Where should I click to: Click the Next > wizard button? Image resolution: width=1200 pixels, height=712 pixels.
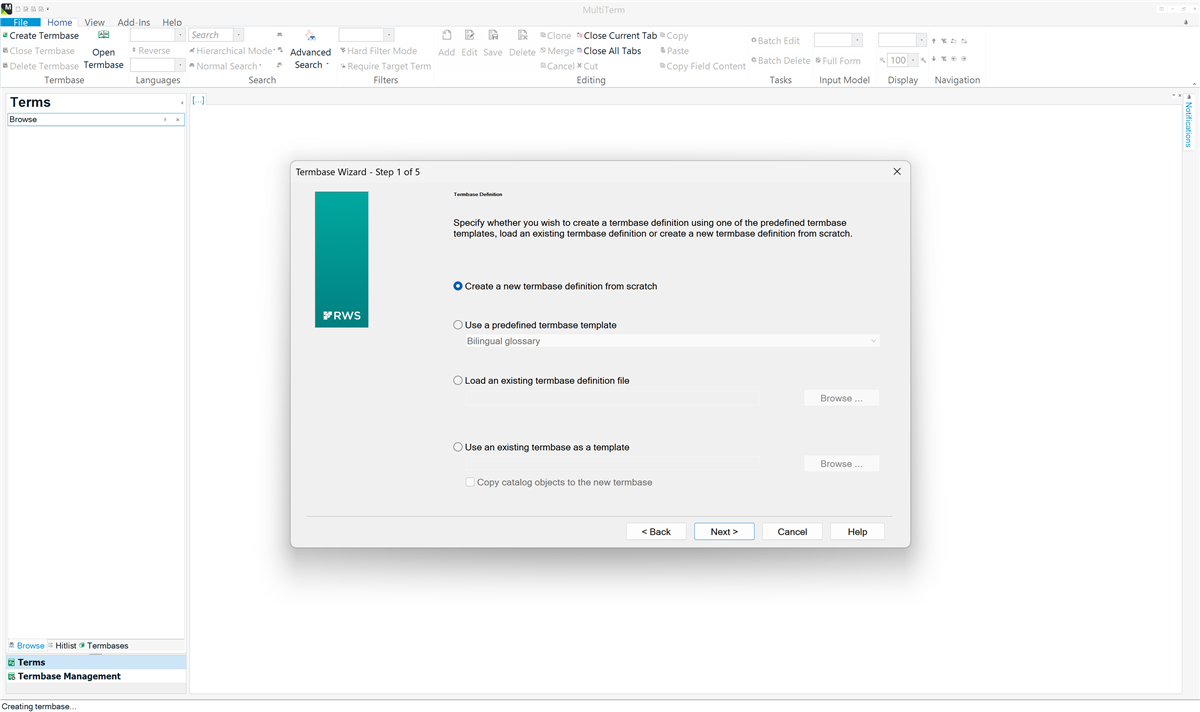(724, 532)
